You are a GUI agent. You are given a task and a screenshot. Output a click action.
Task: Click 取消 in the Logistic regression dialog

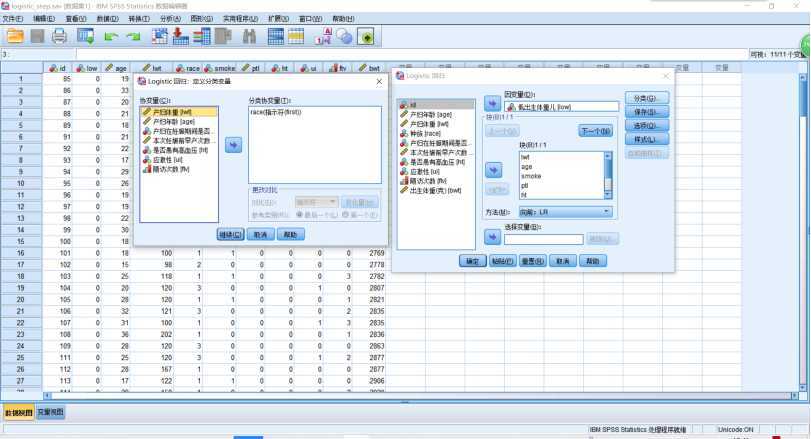point(562,261)
